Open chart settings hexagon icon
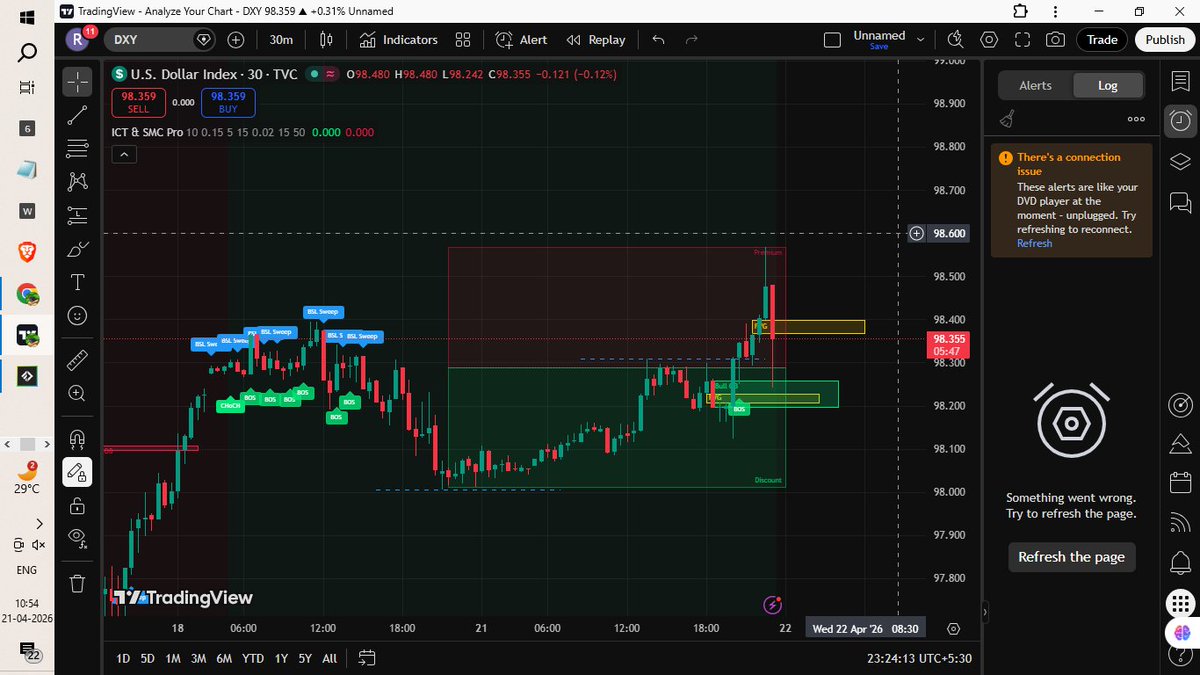The height and width of the screenshot is (675, 1200). point(989,40)
